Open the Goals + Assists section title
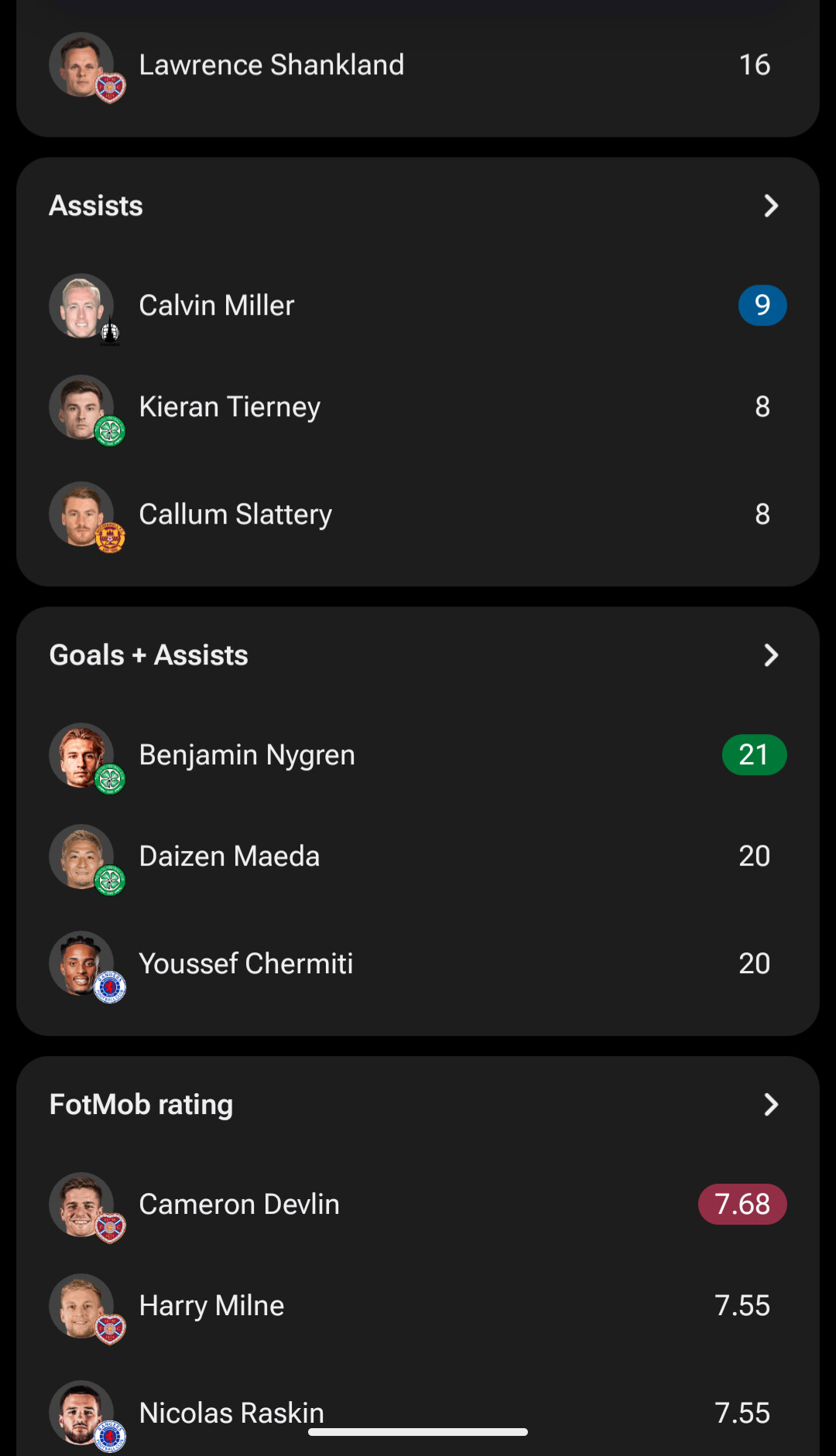836x1456 pixels. click(x=149, y=655)
